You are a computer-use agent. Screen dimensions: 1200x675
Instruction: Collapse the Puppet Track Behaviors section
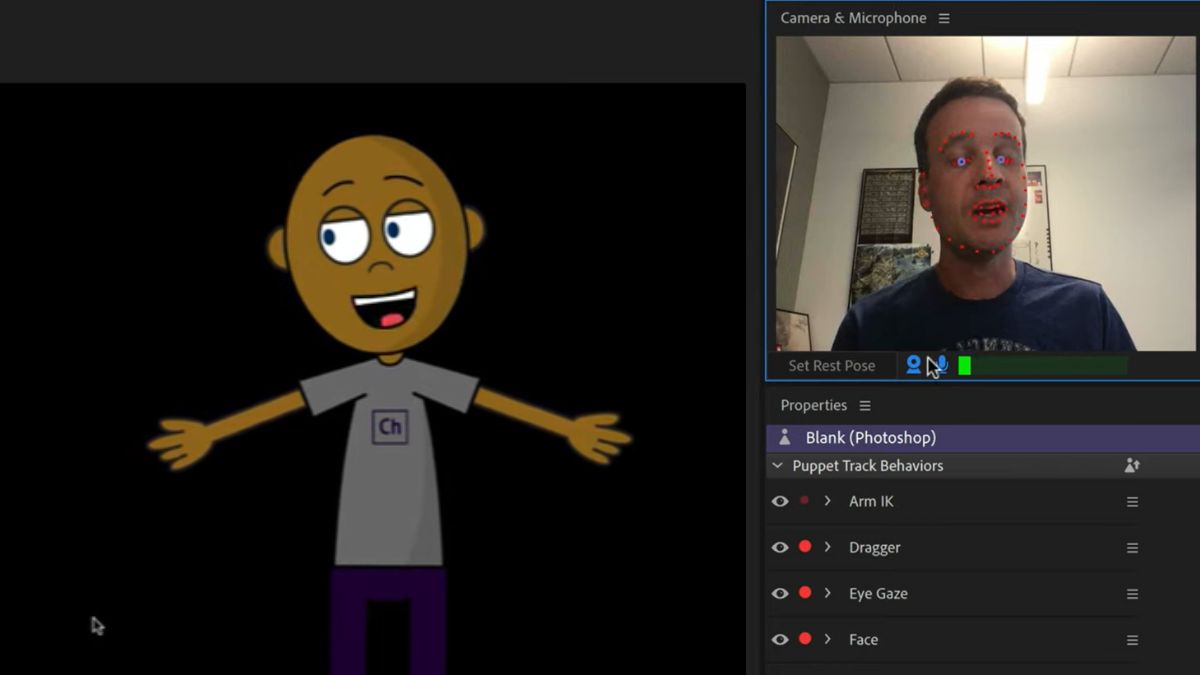(x=777, y=466)
